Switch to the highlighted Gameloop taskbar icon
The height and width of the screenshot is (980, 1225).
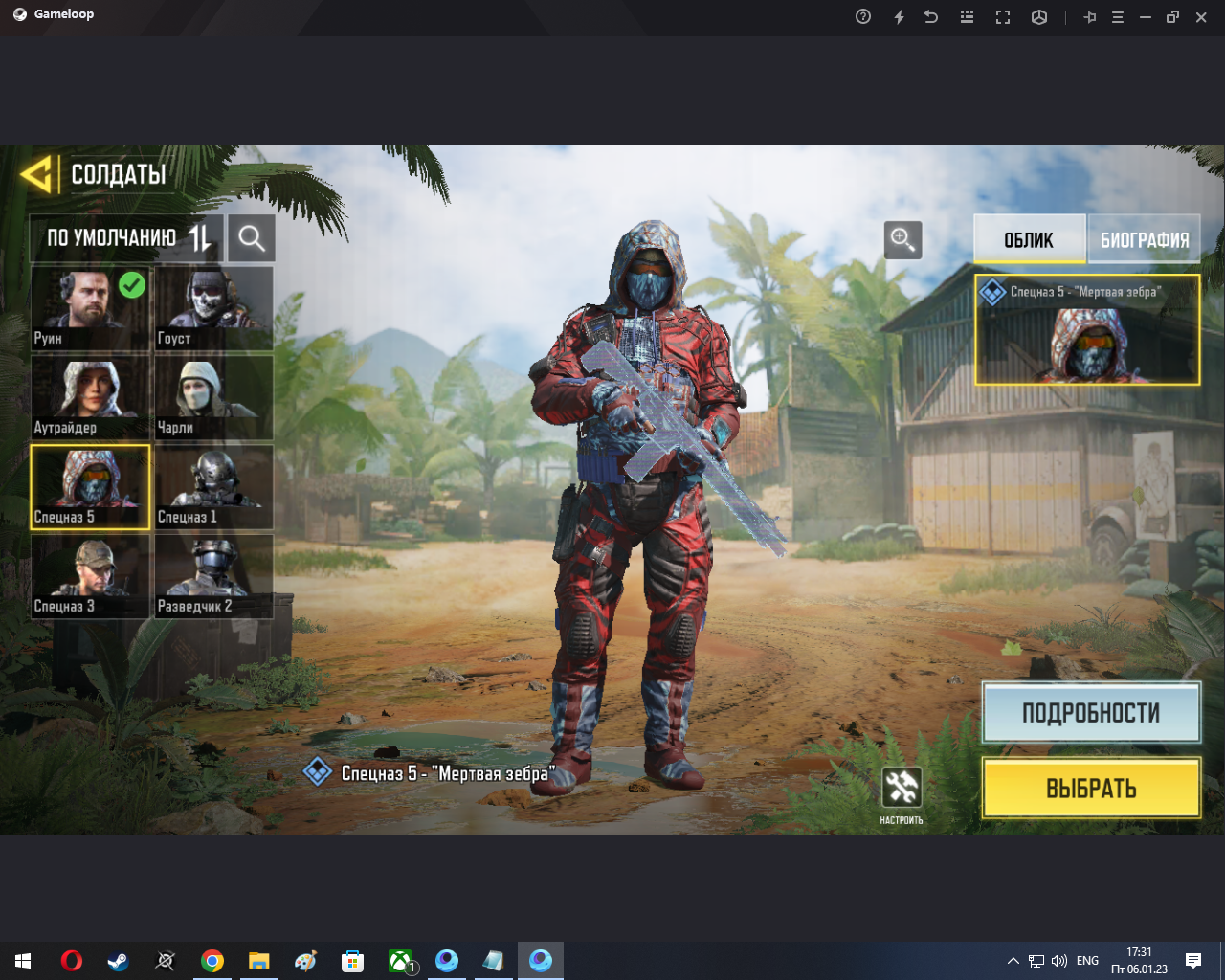(541, 961)
